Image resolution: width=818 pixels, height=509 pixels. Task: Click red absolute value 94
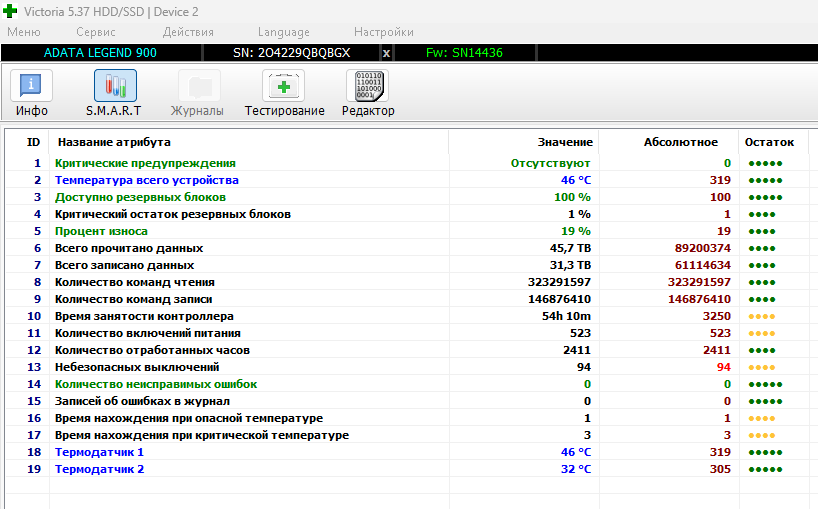click(724, 367)
